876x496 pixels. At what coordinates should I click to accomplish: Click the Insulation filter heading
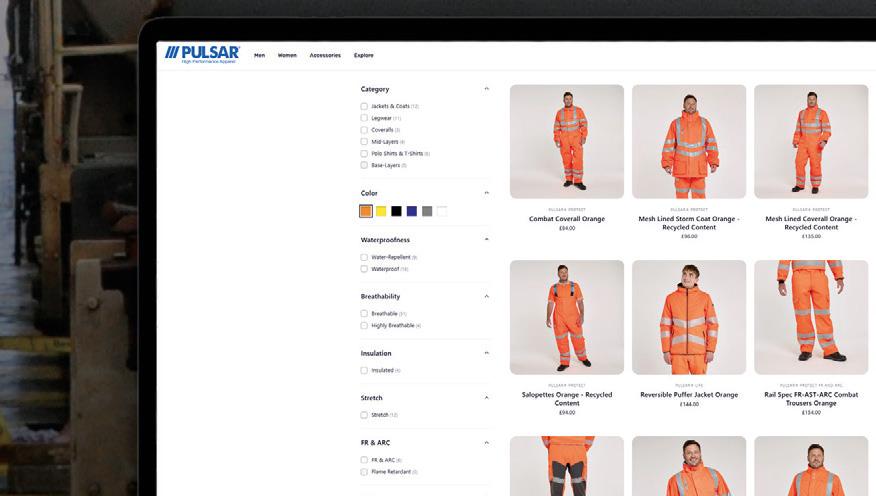click(376, 353)
